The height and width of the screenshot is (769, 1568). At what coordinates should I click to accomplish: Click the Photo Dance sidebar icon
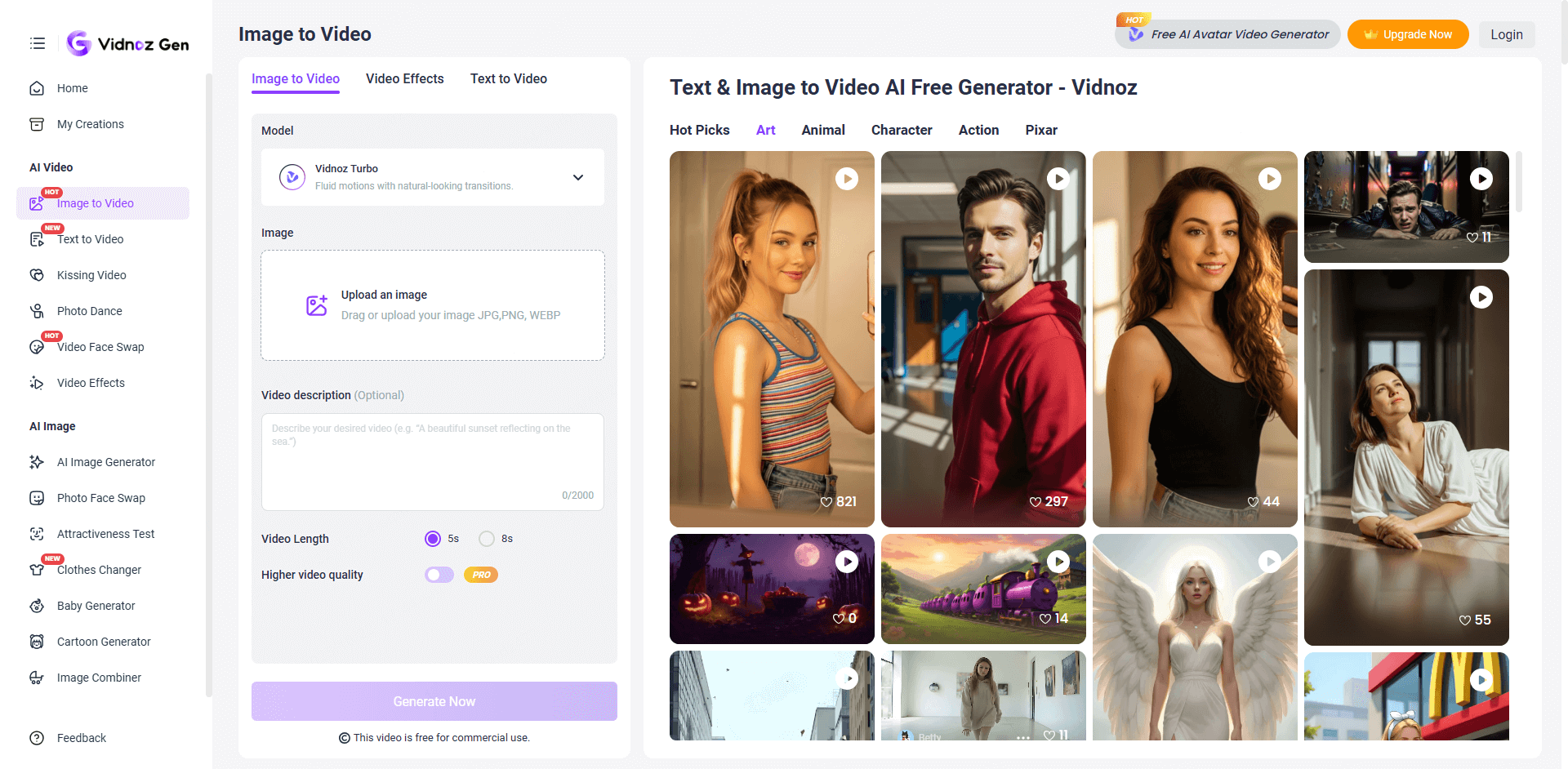(37, 311)
